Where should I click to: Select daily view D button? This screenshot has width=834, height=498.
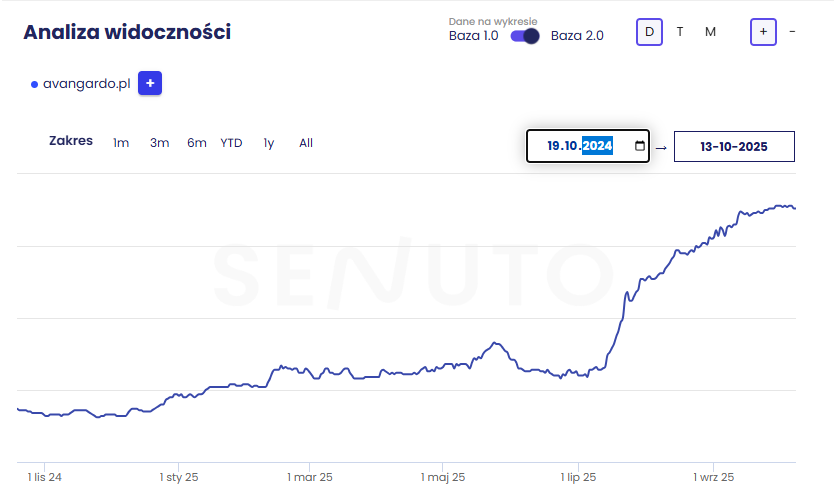point(649,32)
